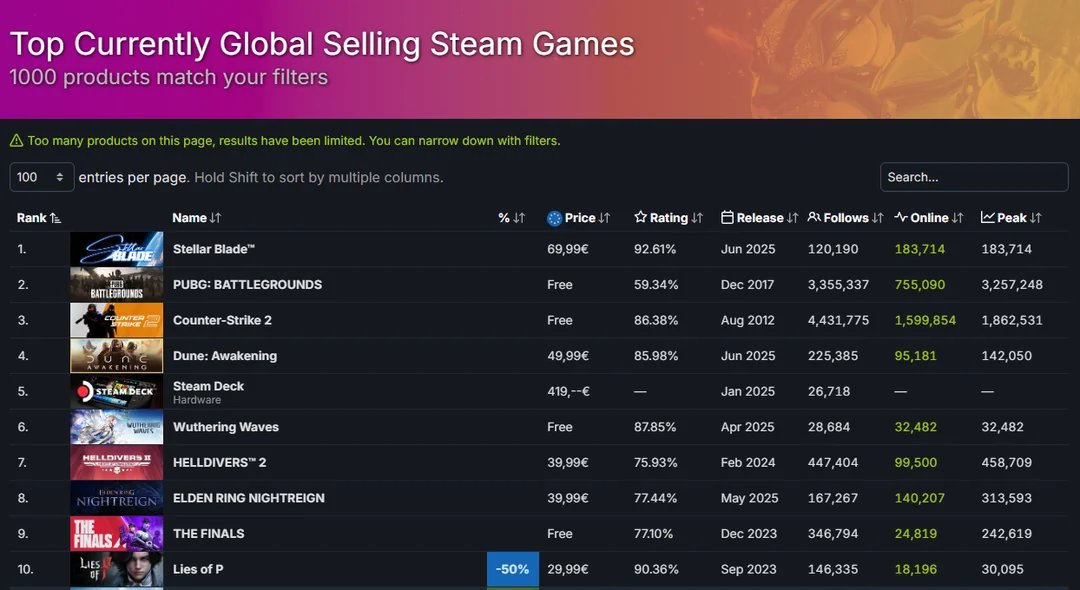Open the Dune: Awakening game link
The width and height of the screenshot is (1080, 590).
pyautogui.click(x=225, y=356)
